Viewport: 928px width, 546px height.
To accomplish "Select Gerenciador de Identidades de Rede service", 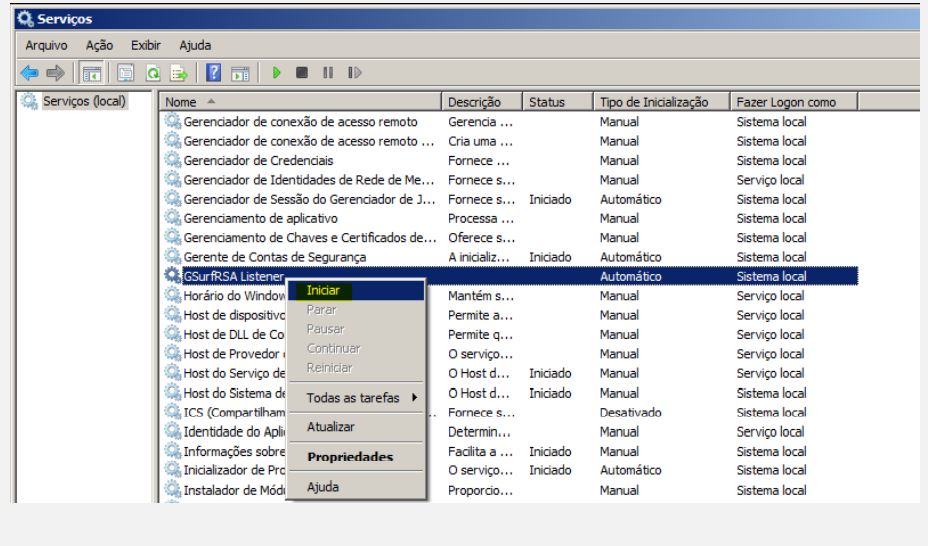I will tap(308, 180).
